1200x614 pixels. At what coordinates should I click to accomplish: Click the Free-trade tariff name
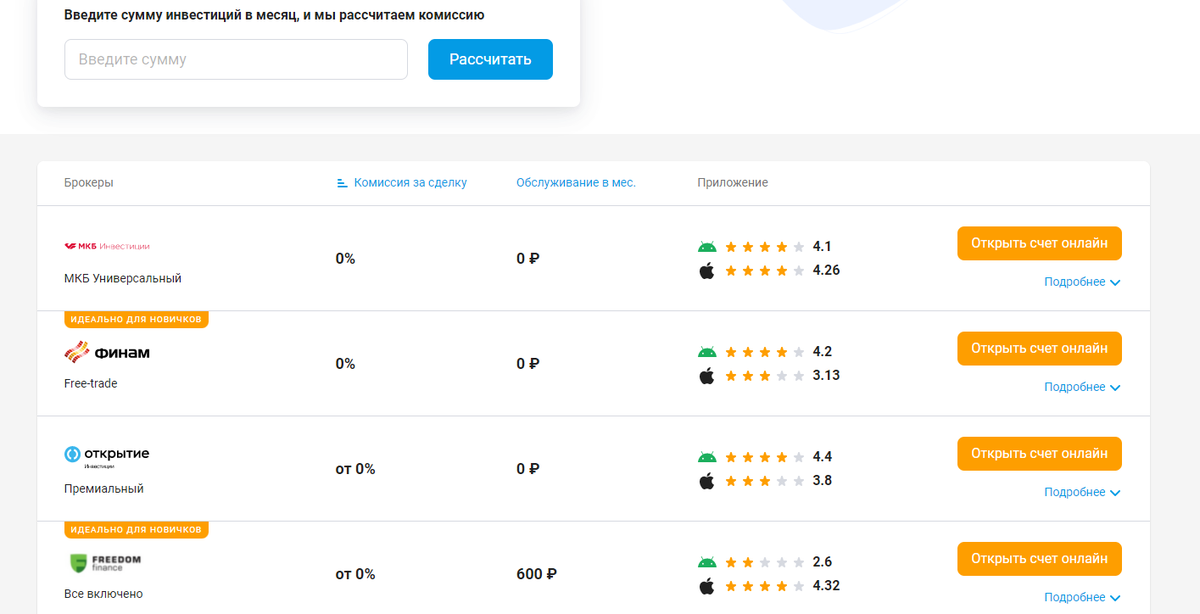91,384
